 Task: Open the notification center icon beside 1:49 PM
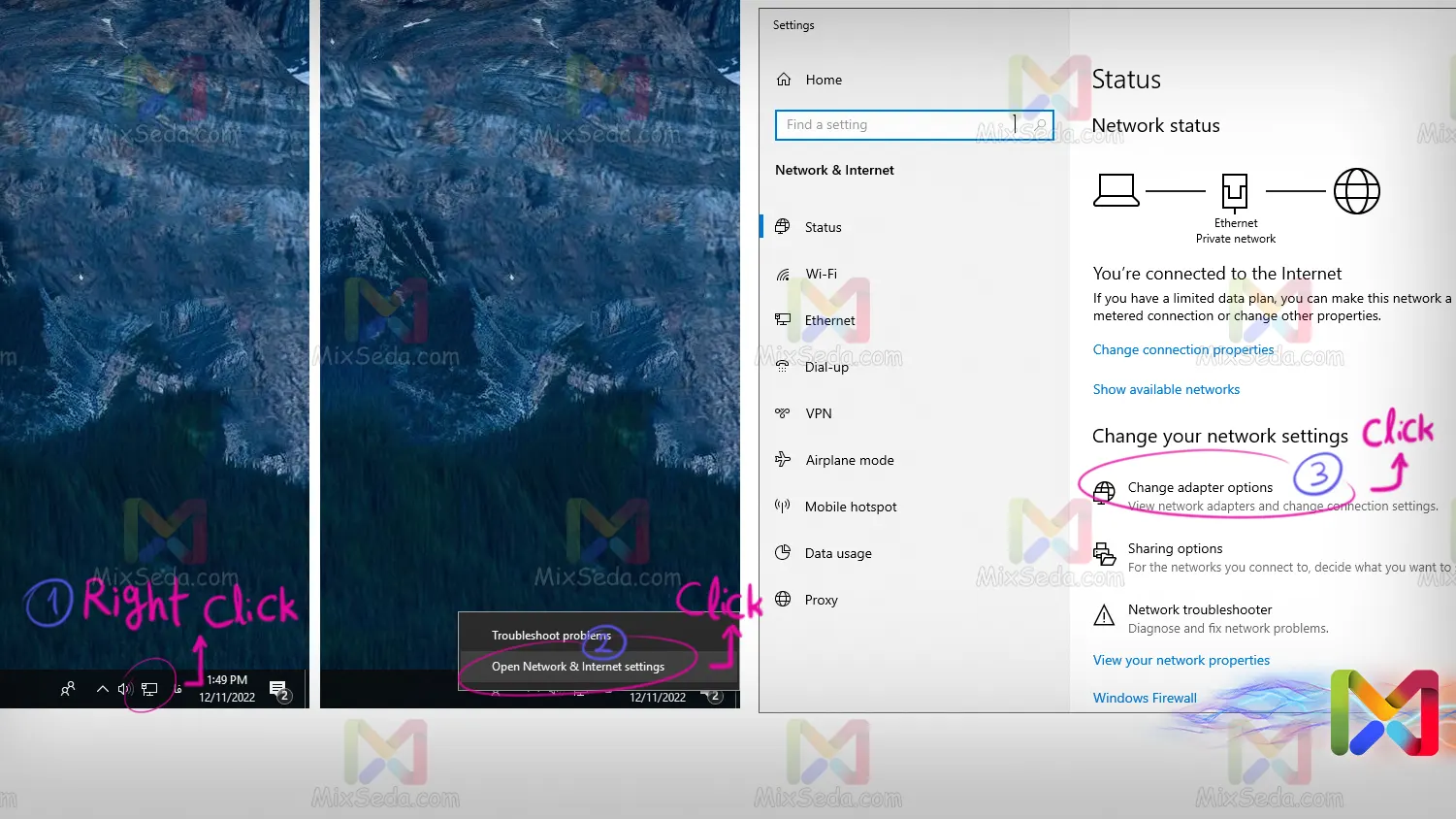click(x=278, y=689)
